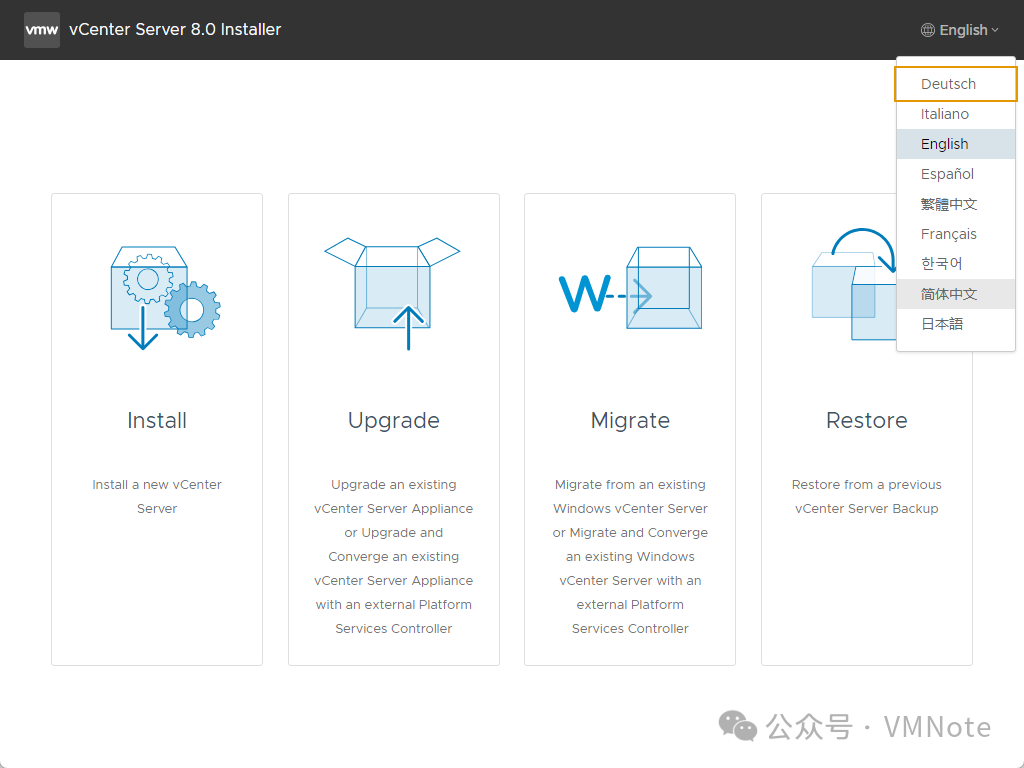Click the 'vCenter Server 8.0 Installer' title

(175, 30)
